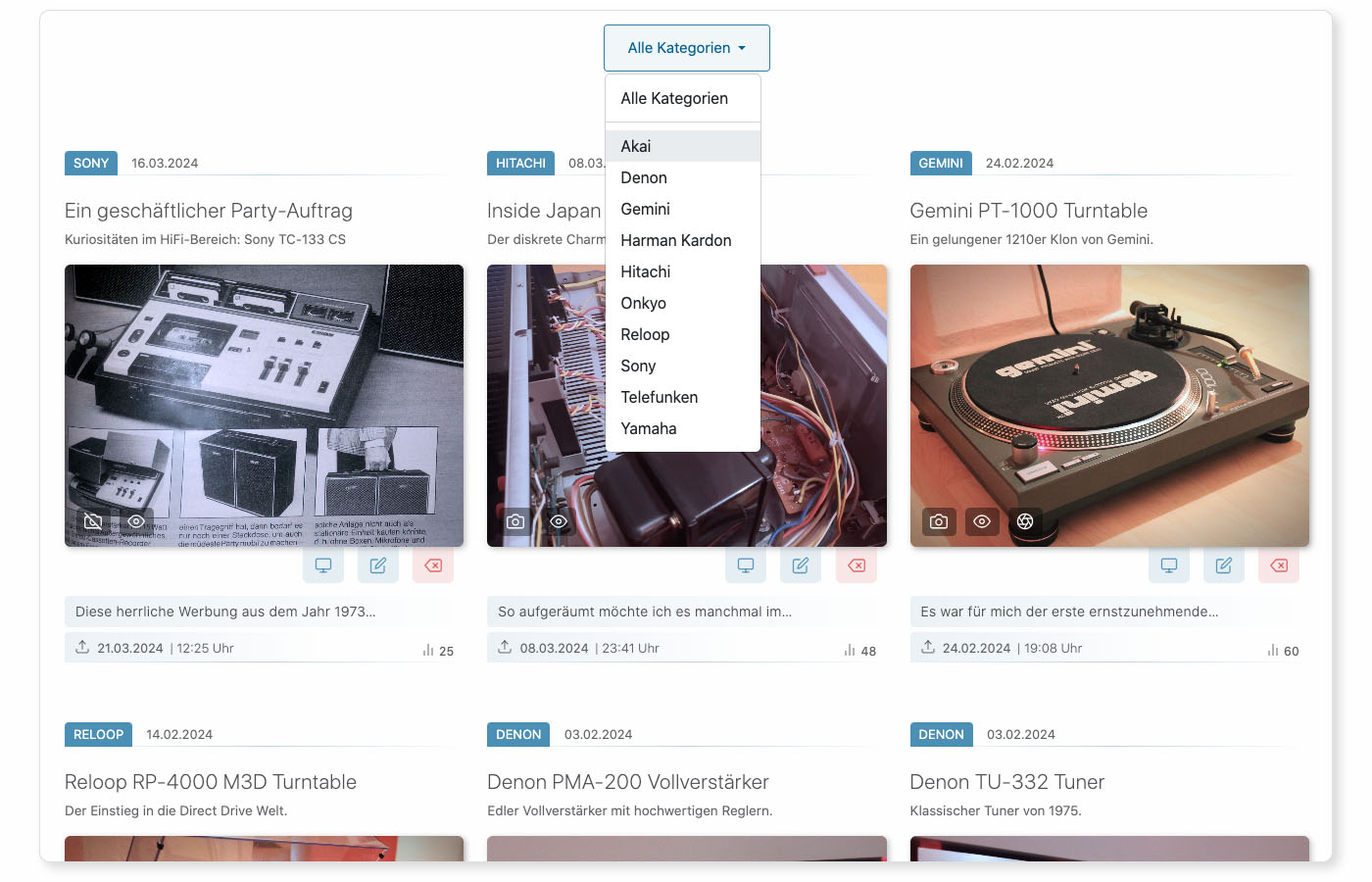Click the stats bar icon next to 25
The width and height of the screenshot is (1372, 882).
pyautogui.click(x=428, y=650)
